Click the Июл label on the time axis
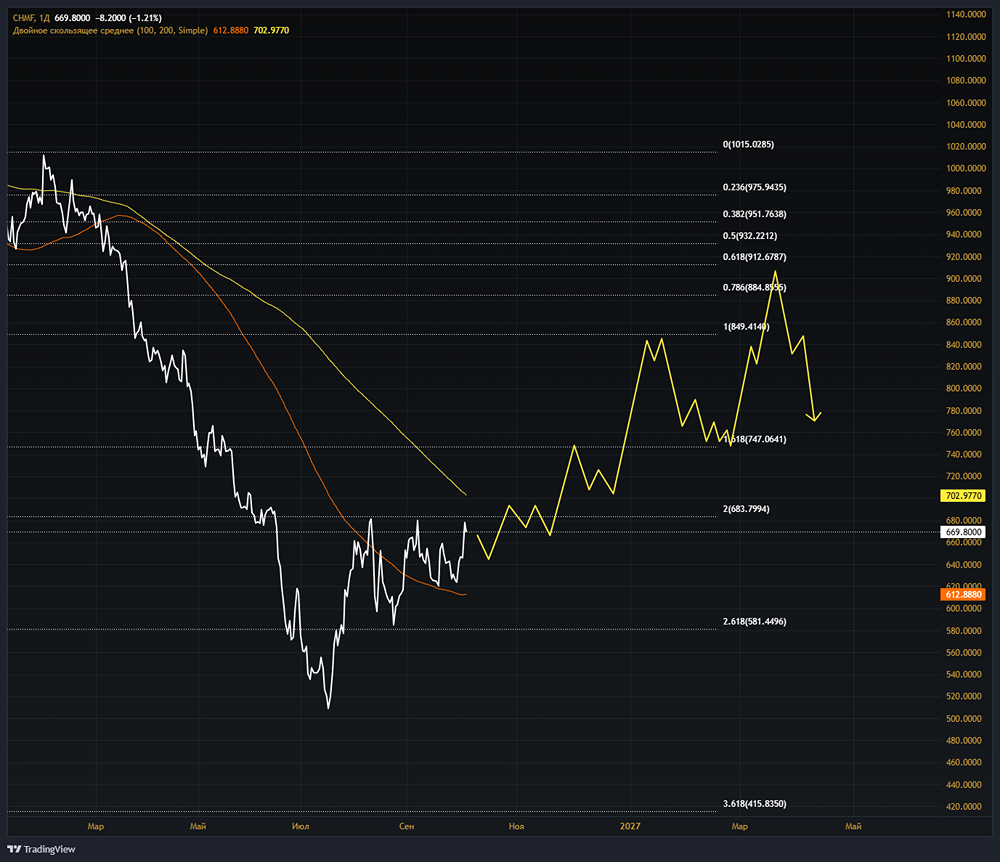1000x862 pixels. click(x=300, y=826)
